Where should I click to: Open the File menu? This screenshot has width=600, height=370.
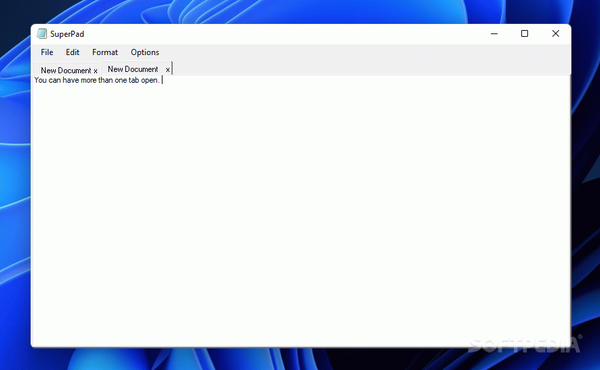tap(47, 52)
